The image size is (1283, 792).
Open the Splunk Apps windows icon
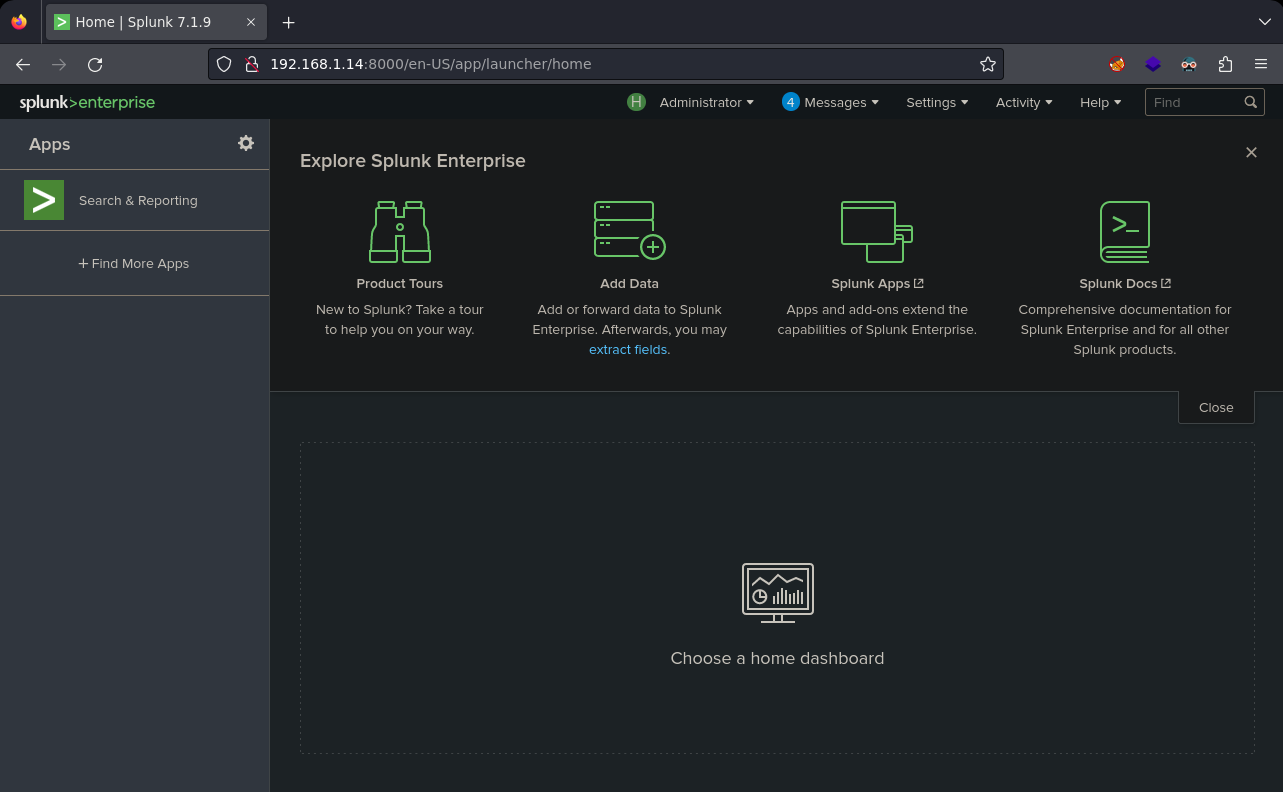(x=877, y=231)
